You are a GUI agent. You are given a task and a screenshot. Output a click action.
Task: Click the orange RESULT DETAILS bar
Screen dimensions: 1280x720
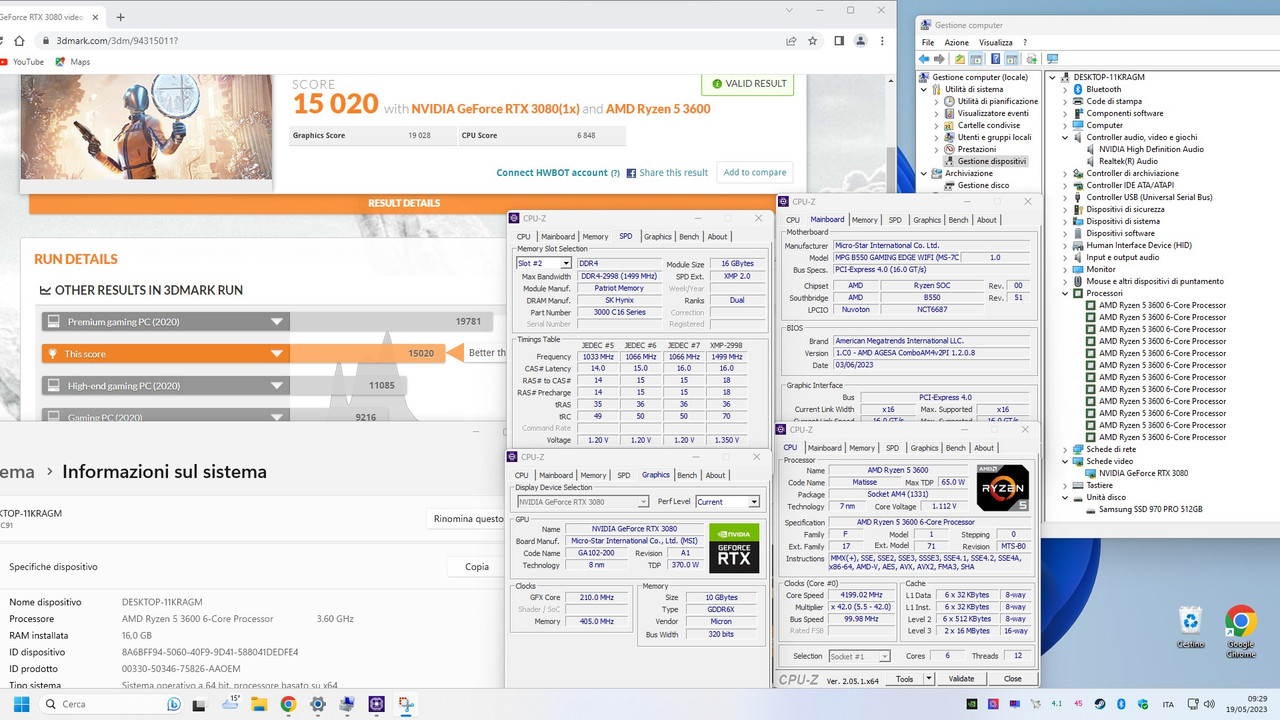click(x=403, y=203)
